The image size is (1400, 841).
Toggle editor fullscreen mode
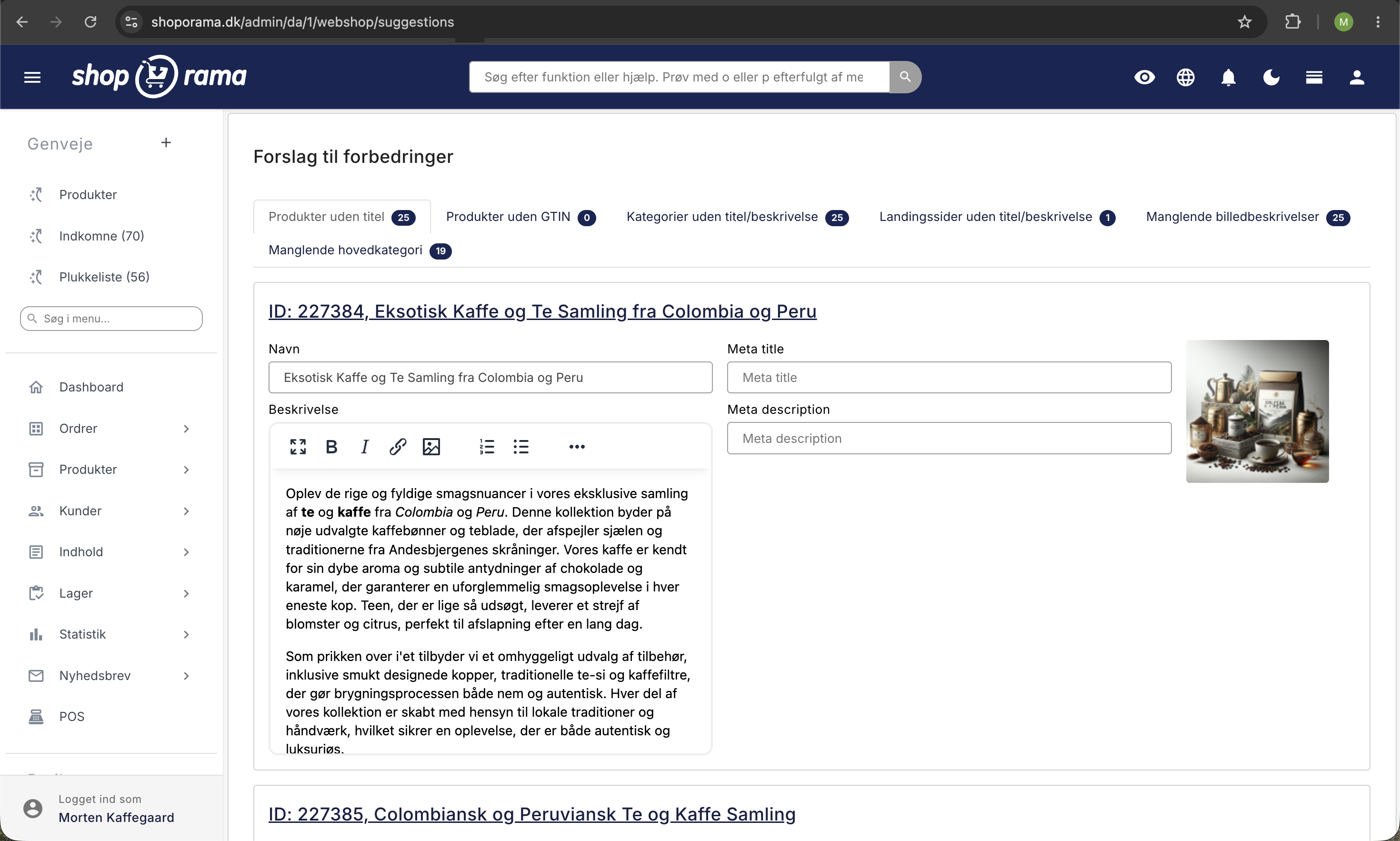tap(298, 447)
